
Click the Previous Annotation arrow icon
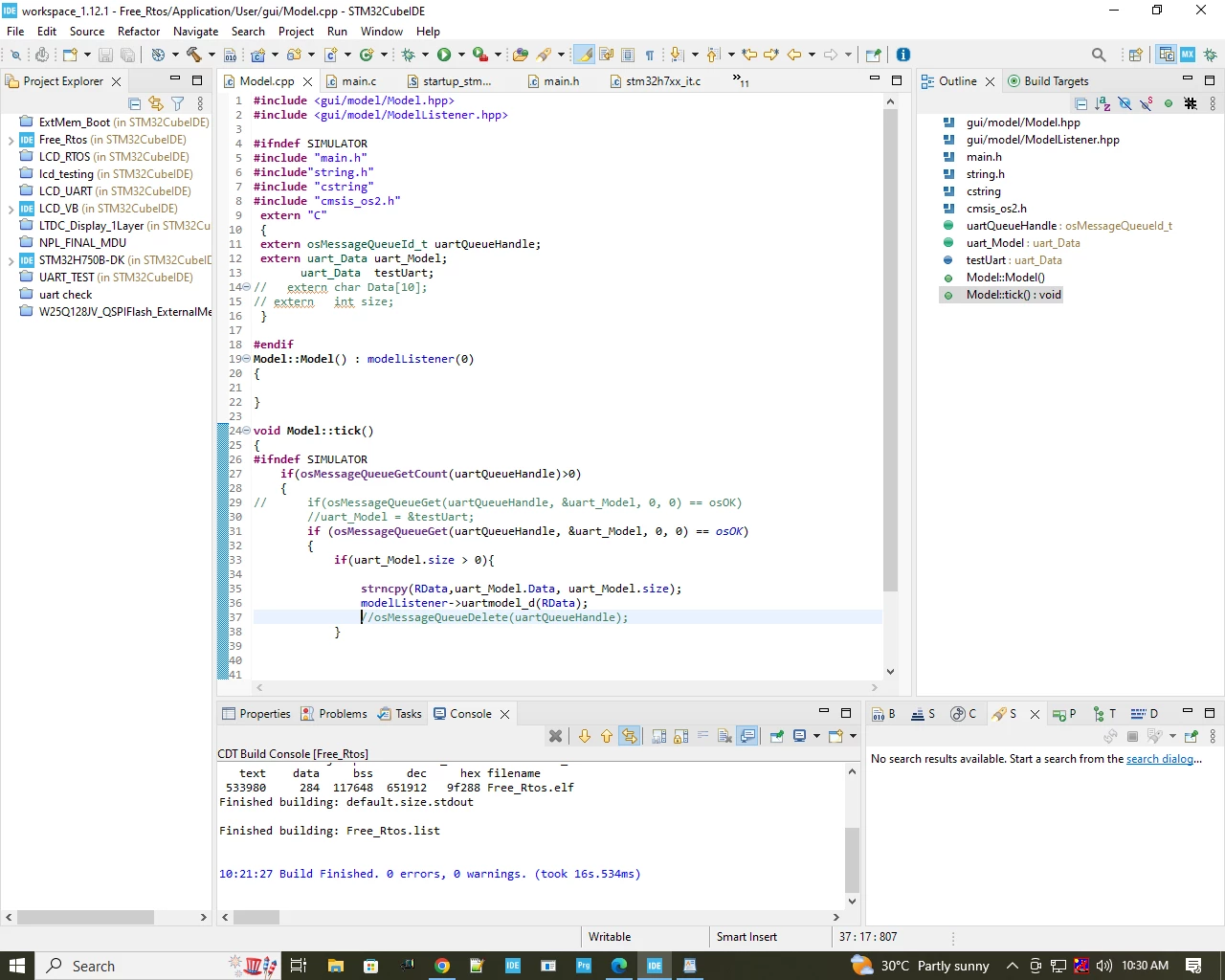coord(713,55)
